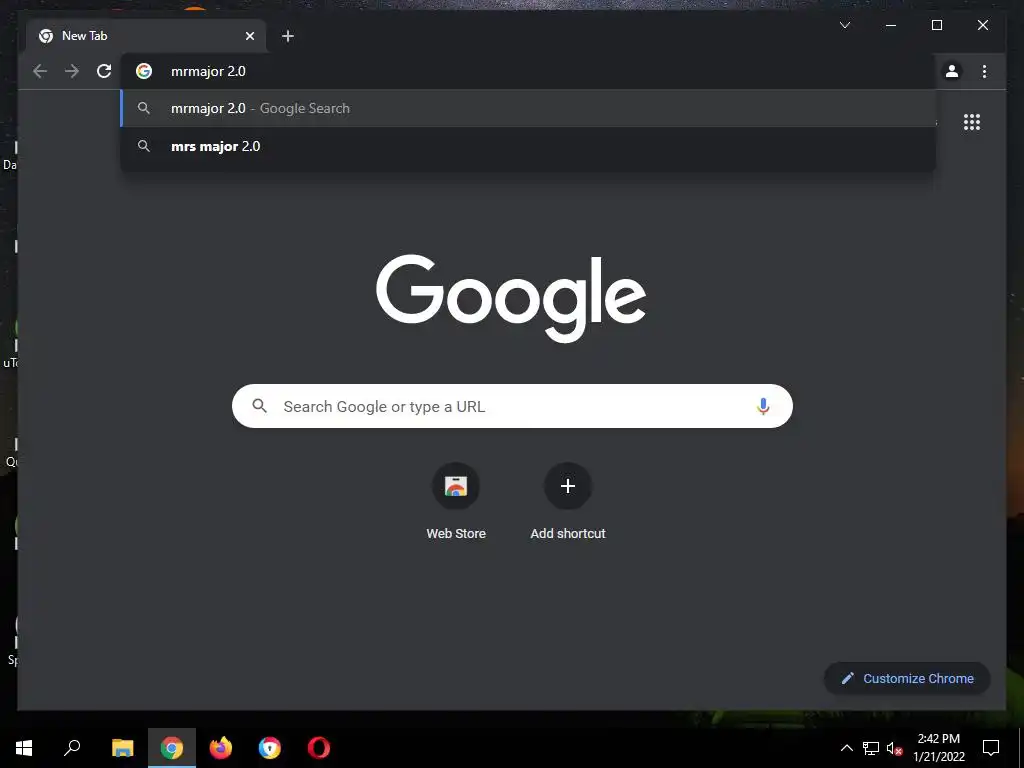Click the Customize Chrome button
Image resolution: width=1024 pixels, height=768 pixels.
(907, 679)
